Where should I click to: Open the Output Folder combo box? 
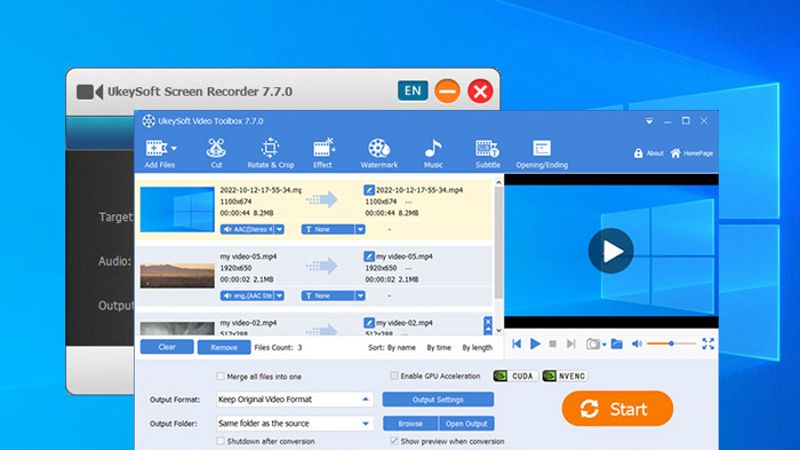[x=294, y=423]
